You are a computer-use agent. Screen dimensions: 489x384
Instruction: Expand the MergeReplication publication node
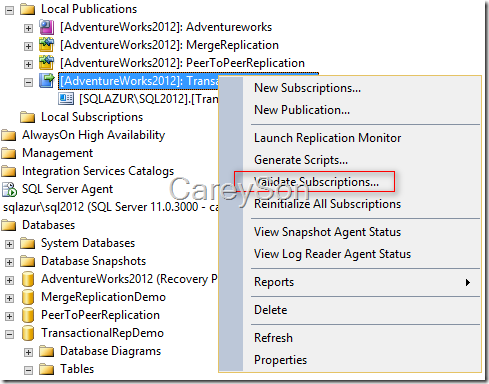(x=28, y=46)
